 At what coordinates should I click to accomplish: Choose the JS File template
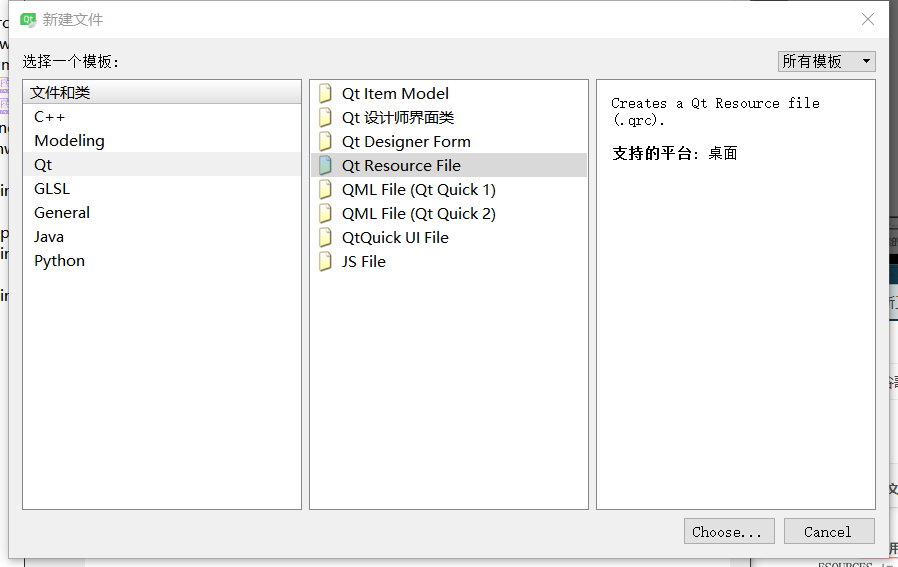(449, 262)
